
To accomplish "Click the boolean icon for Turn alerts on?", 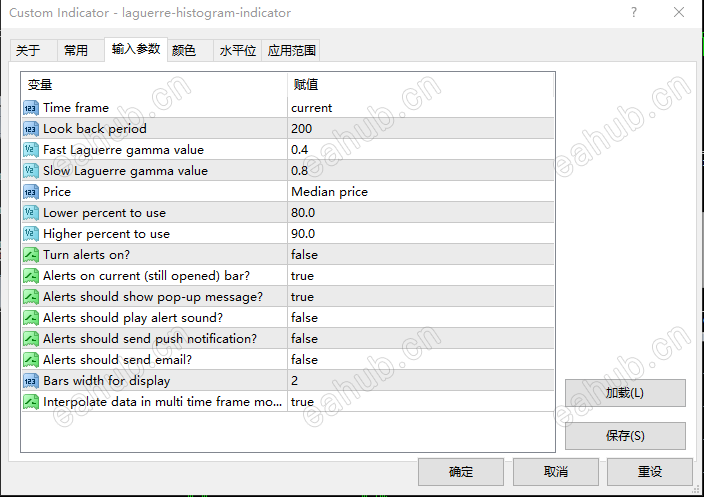I will click(x=31, y=255).
